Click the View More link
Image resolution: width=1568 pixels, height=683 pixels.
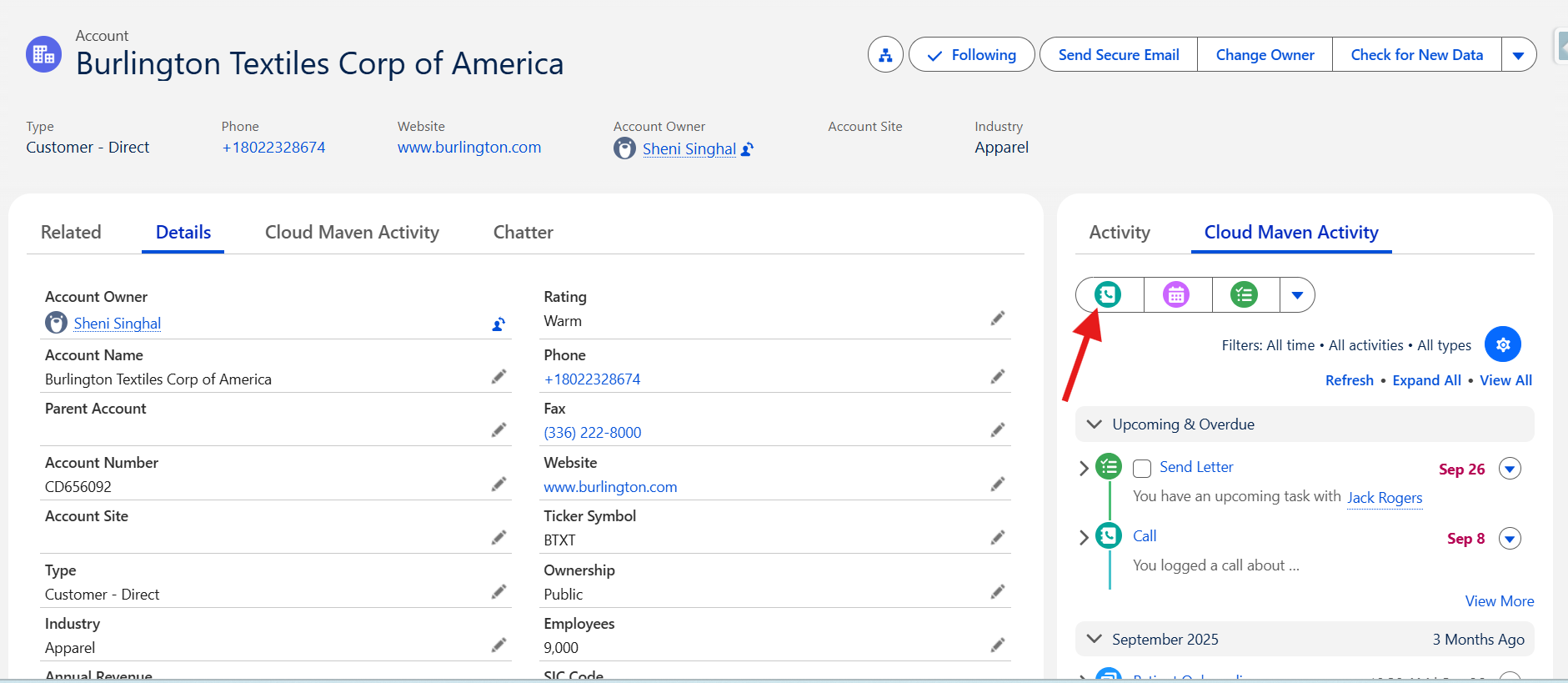1500,601
